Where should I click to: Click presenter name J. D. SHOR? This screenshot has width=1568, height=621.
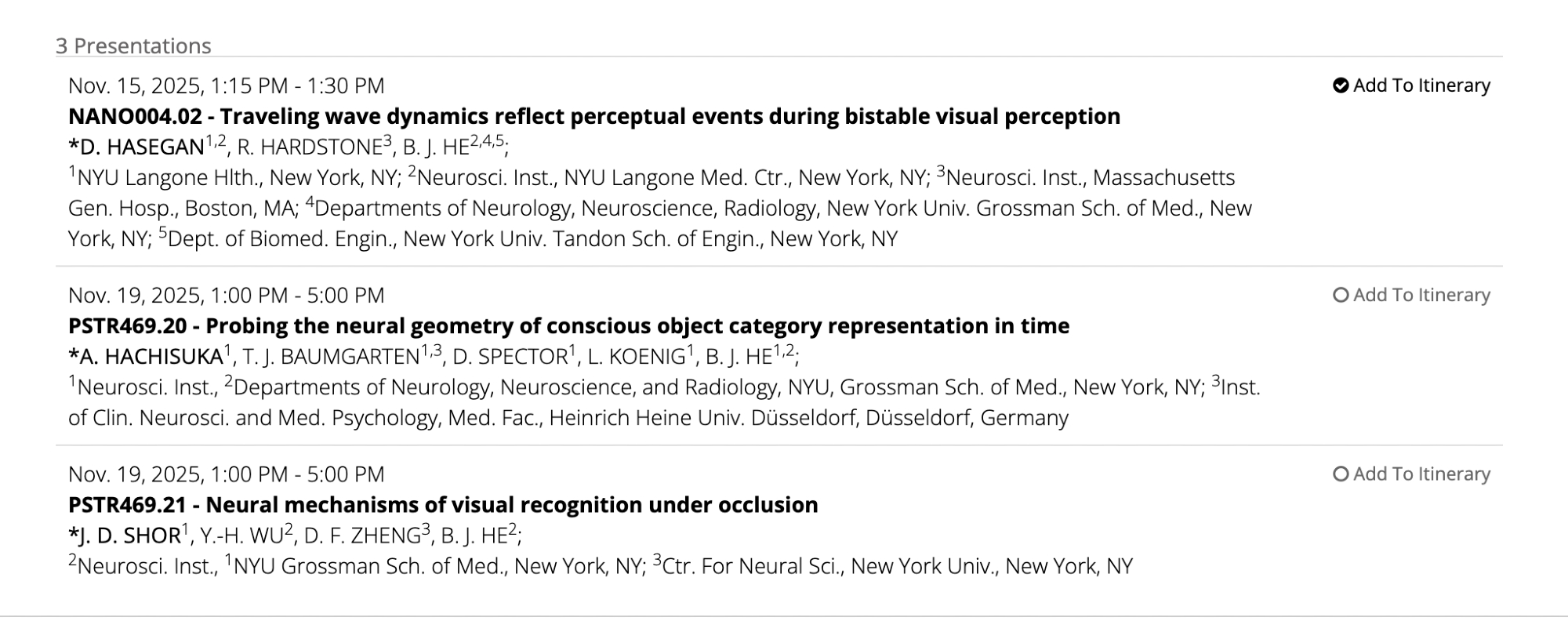point(129,536)
